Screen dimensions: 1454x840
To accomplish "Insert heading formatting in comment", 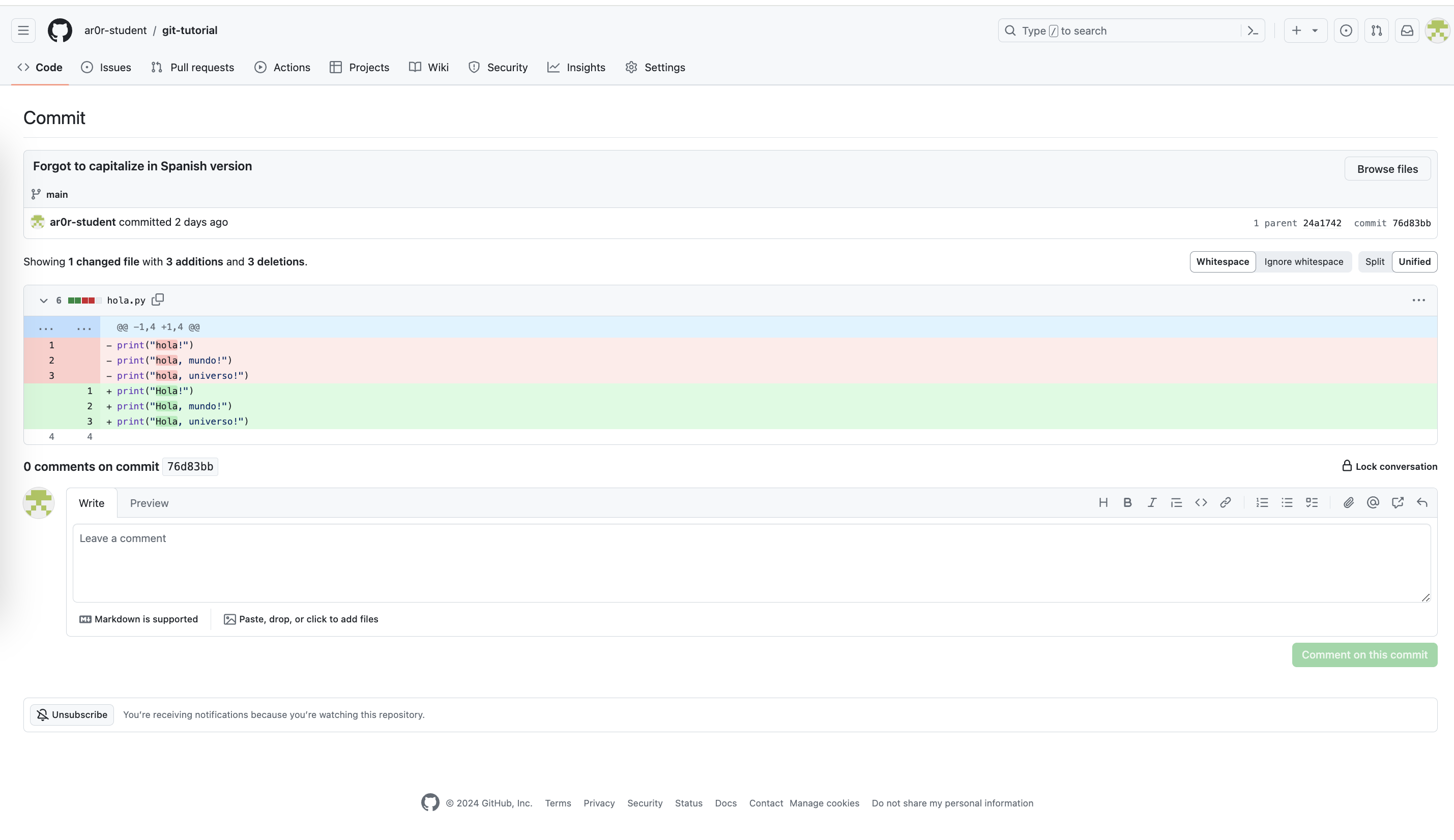I will point(1103,503).
